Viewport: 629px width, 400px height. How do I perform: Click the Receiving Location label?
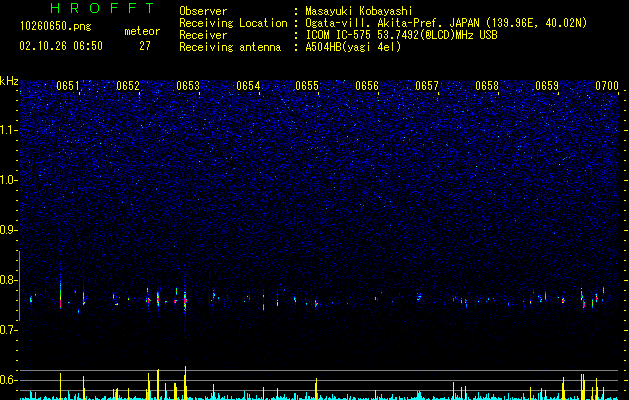pyautogui.click(x=233, y=23)
